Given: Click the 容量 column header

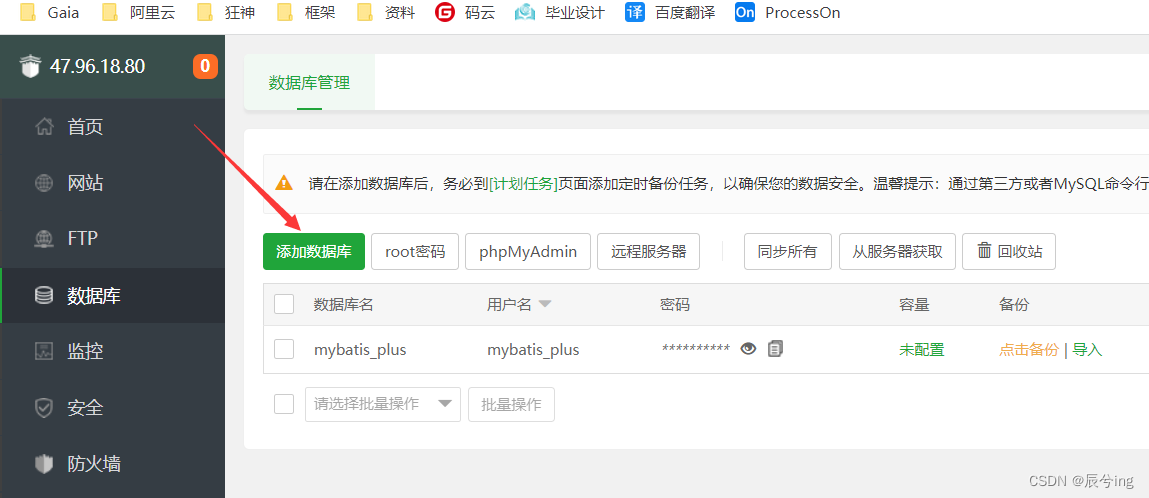Looking at the screenshot, I should [915, 305].
